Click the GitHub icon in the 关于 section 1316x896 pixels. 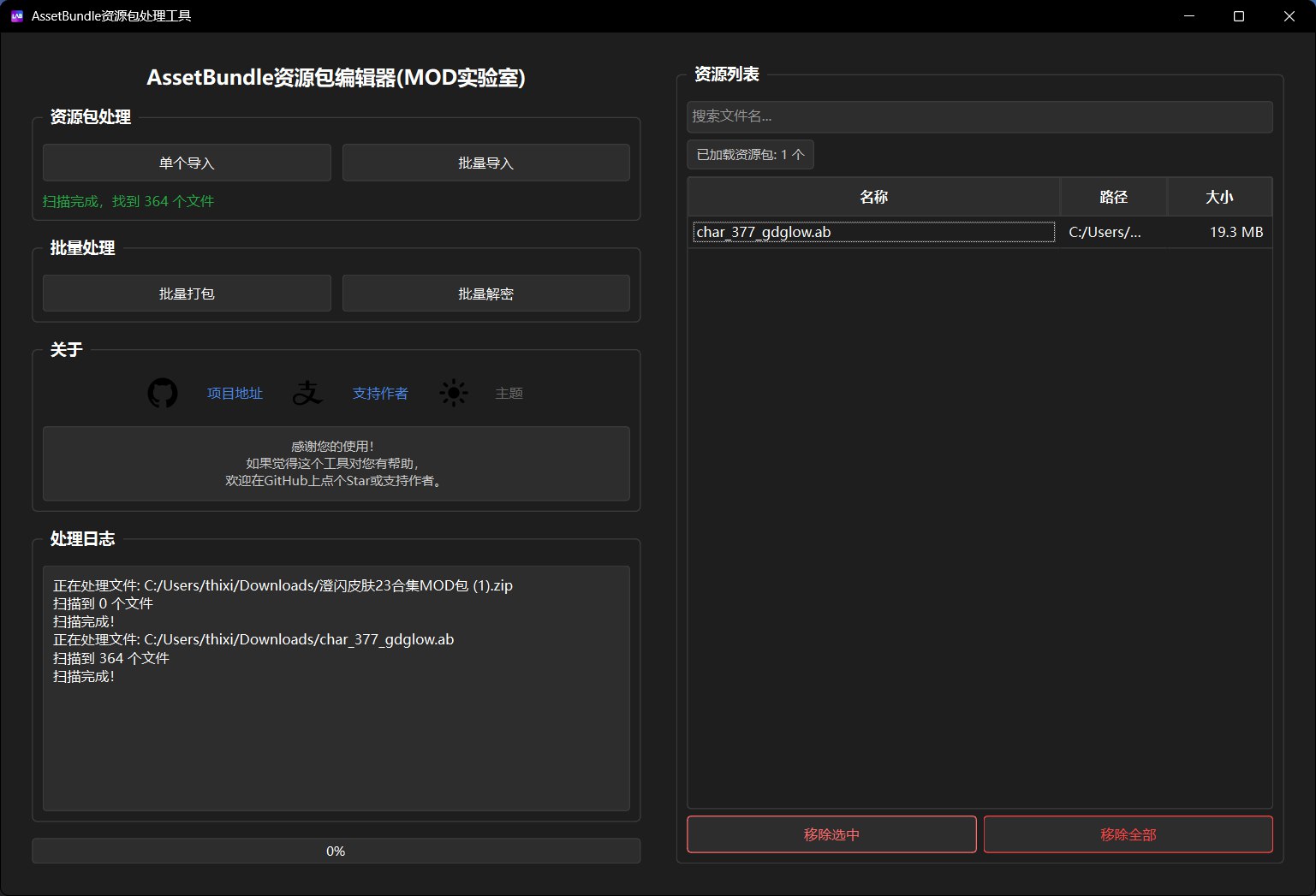(162, 393)
